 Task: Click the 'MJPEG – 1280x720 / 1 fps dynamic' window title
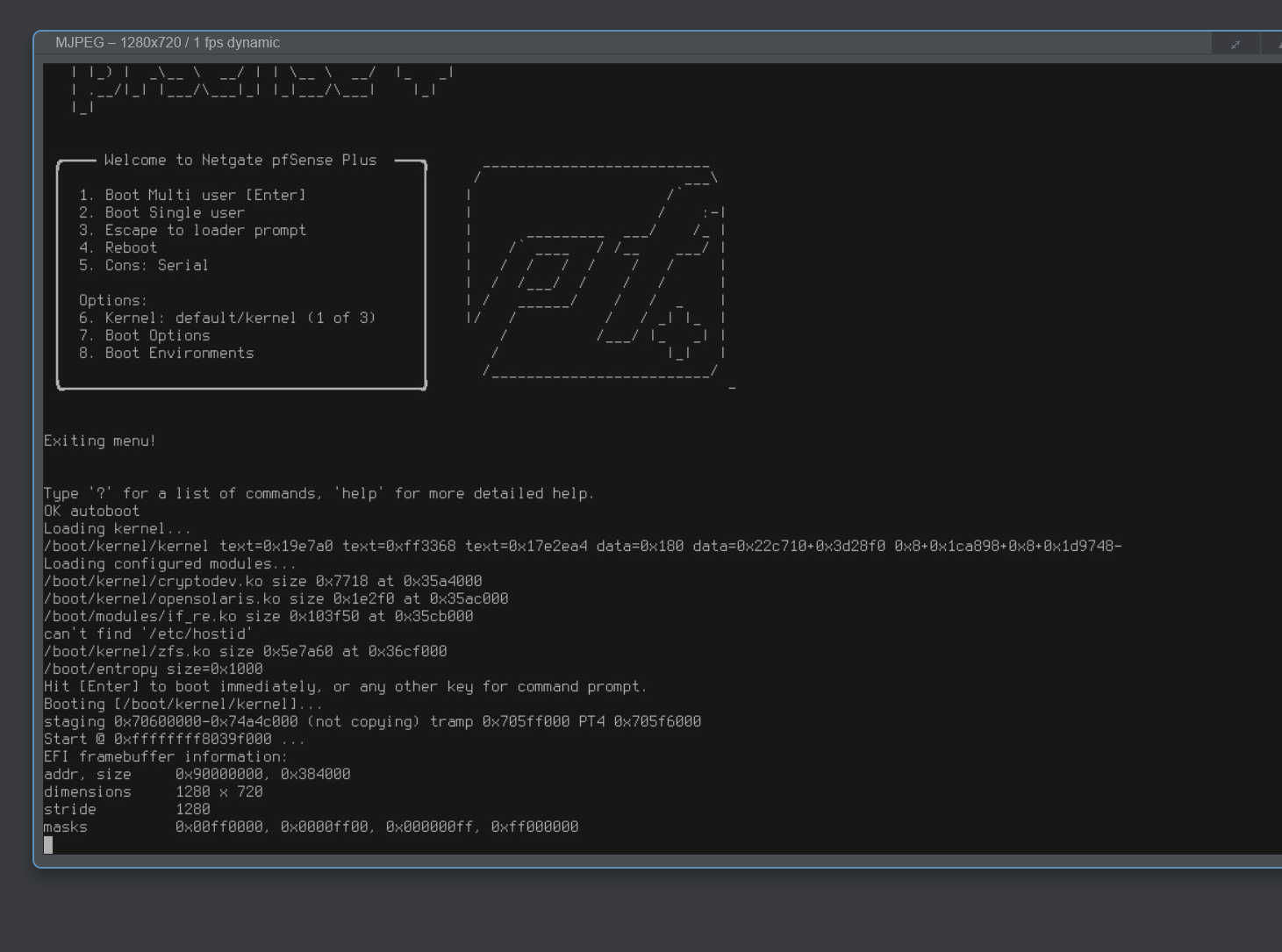click(x=168, y=43)
